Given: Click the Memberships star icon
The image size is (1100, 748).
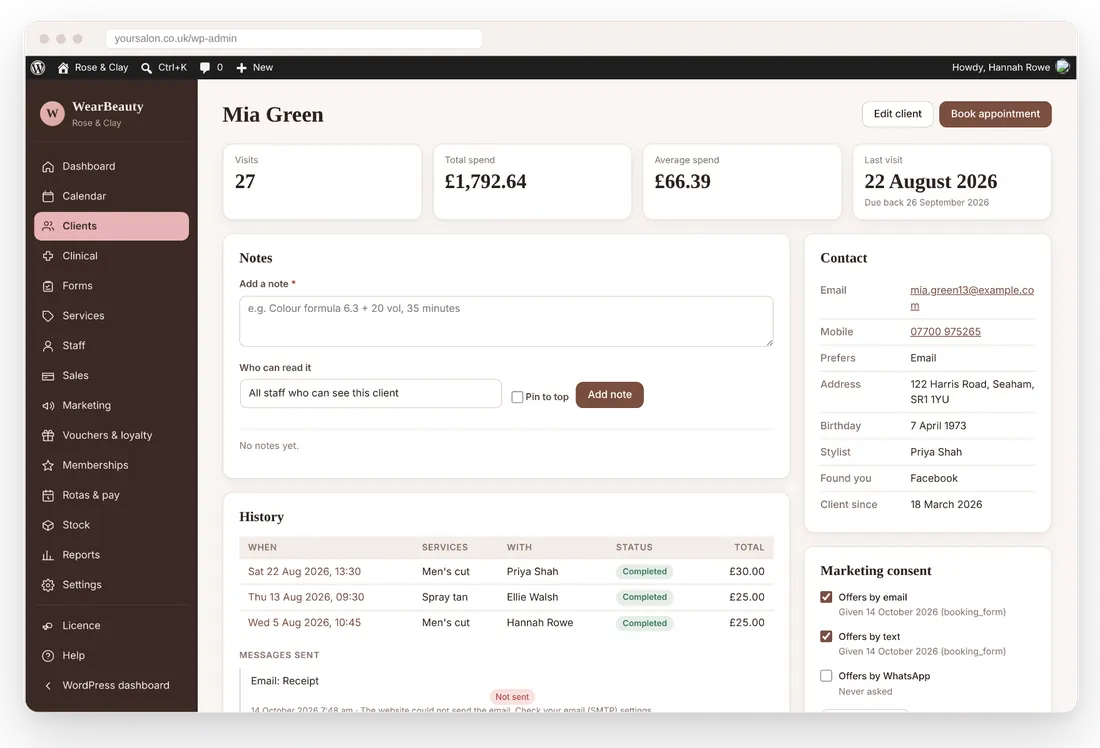Looking at the screenshot, I should point(48,466).
